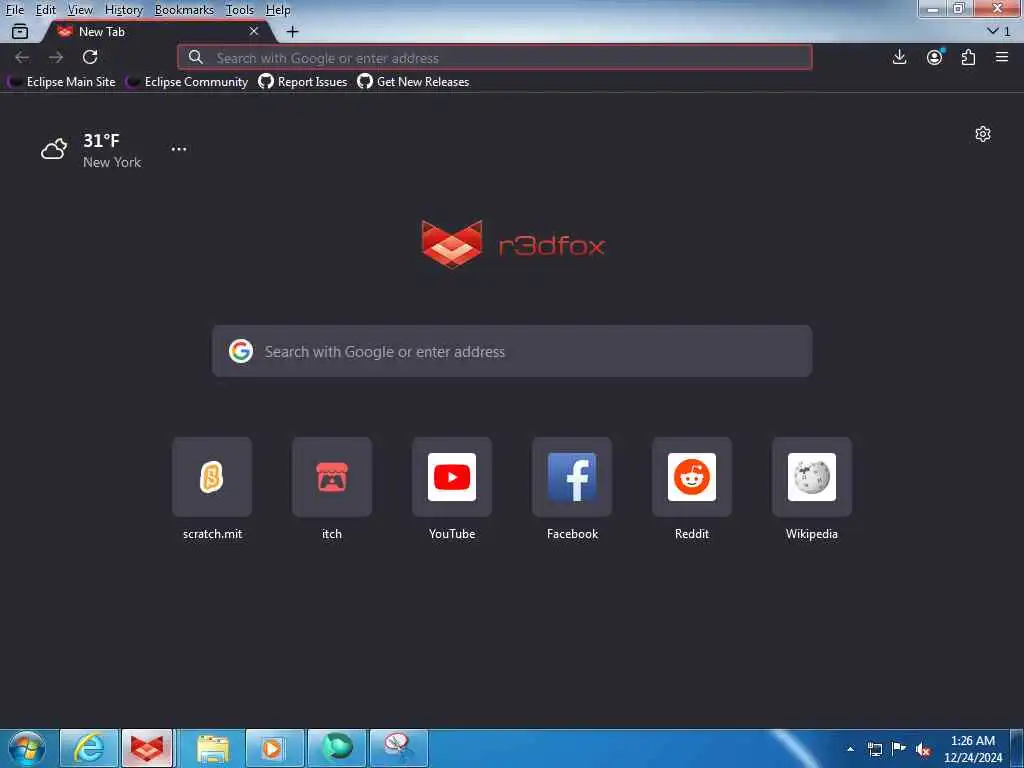Open Eclipse Community bookmark
This screenshot has width=1024, height=768.
(x=187, y=82)
